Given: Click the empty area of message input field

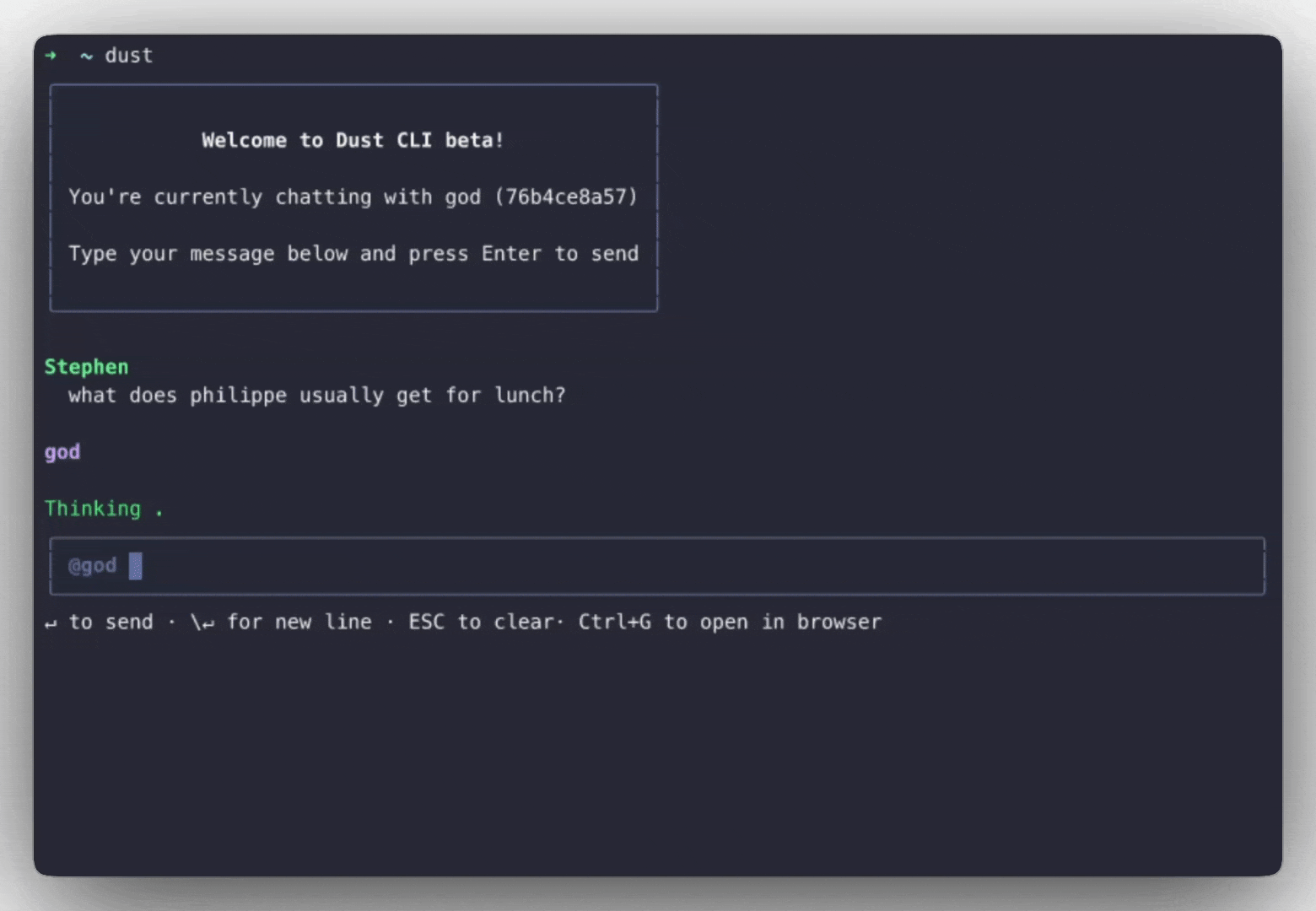Looking at the screenshot, I should click(x=700, y=566).
